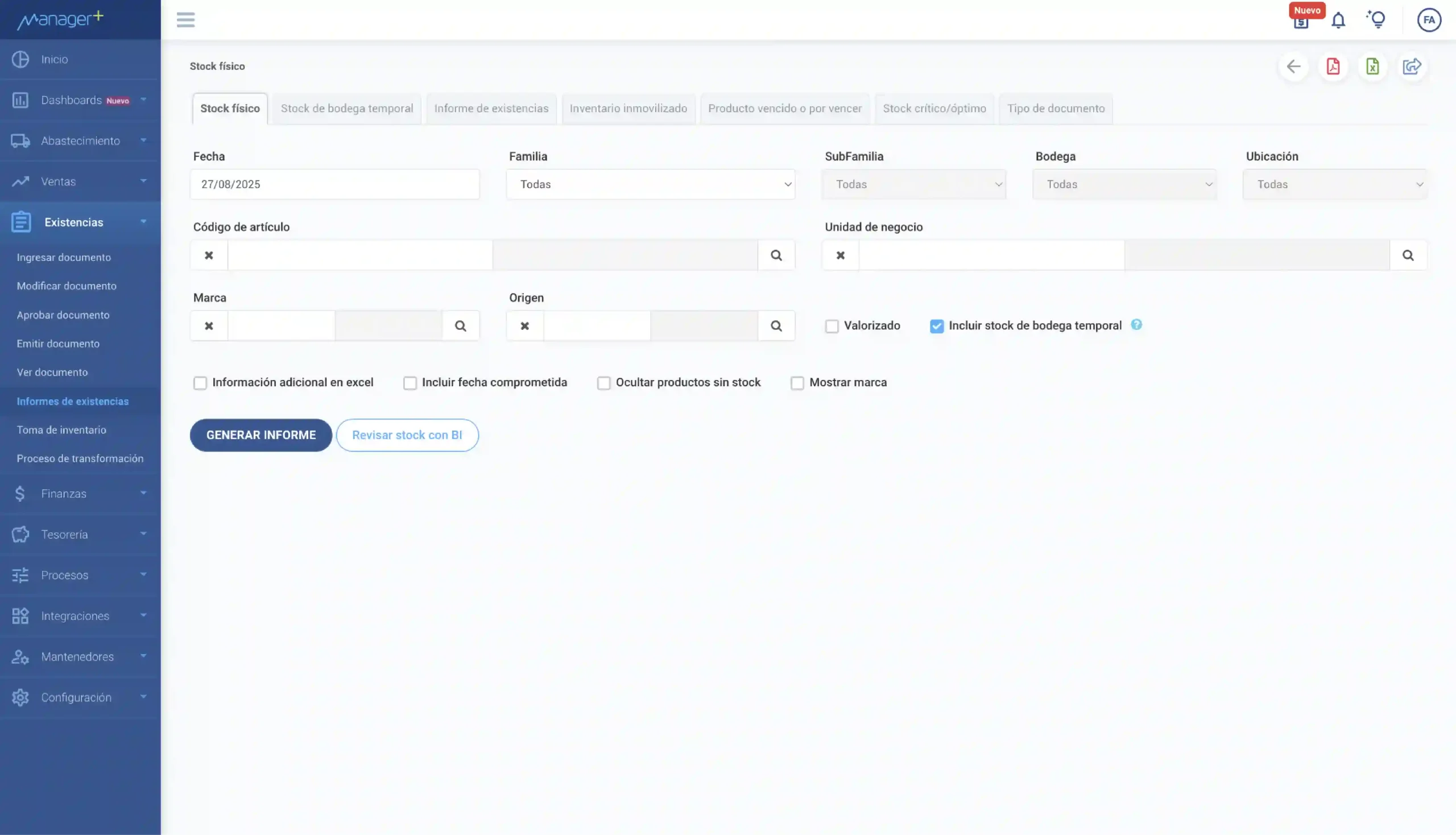This screenshot has height=835, width=1456.
Task: Click the GENERAR INFORME button
Action: 261,435
